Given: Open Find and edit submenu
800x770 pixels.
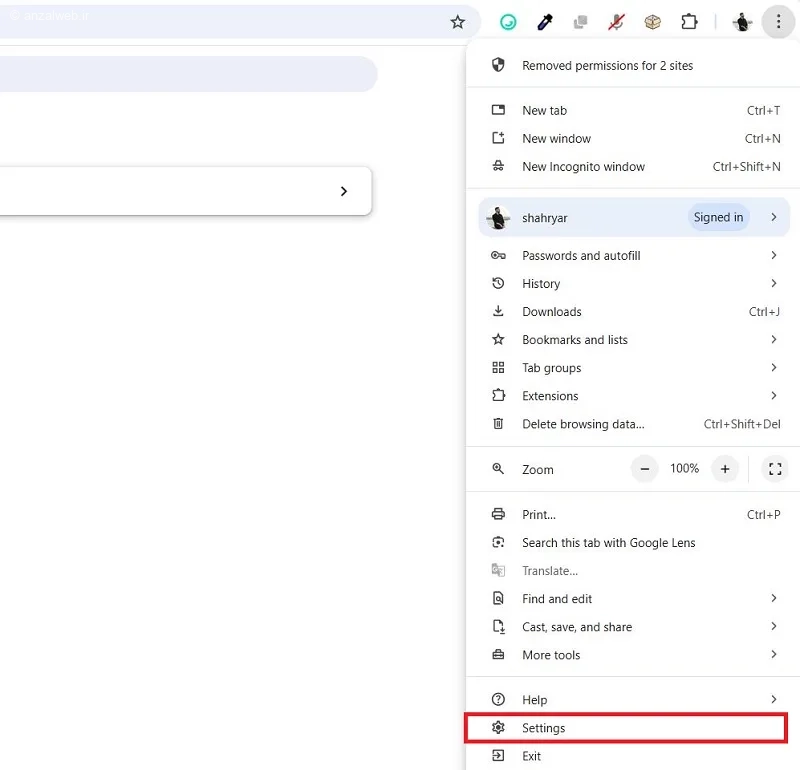Looking at the screenshot, I should [633, 599].
